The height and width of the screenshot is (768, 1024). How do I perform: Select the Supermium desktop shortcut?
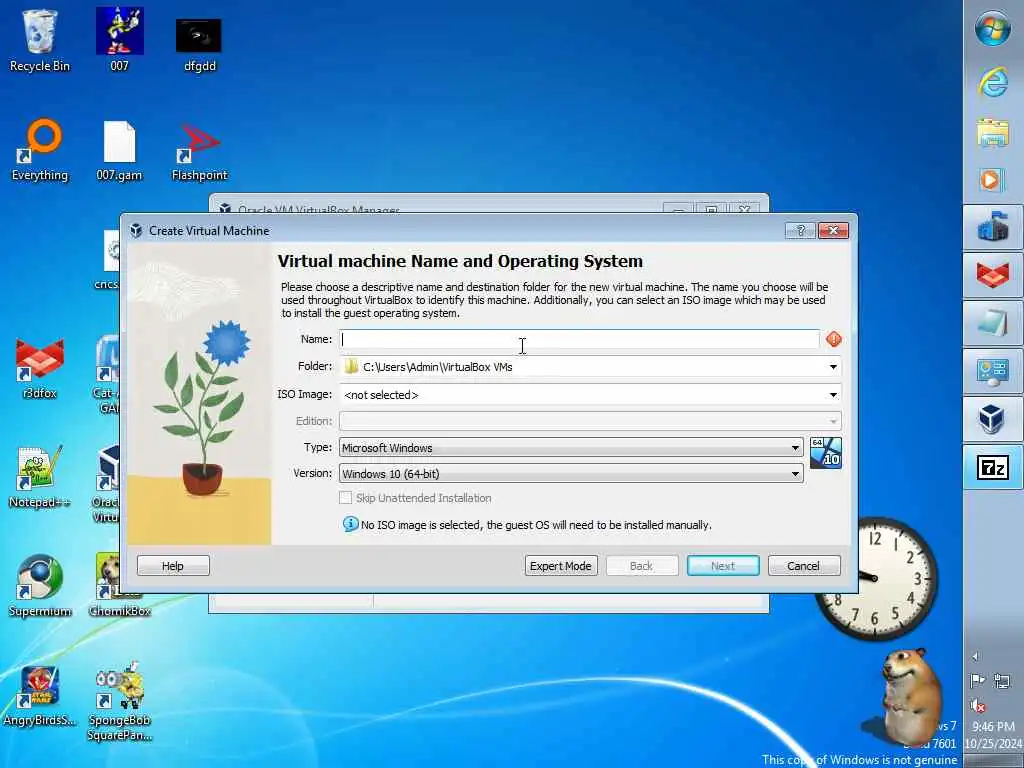click(x=40, y=586)
